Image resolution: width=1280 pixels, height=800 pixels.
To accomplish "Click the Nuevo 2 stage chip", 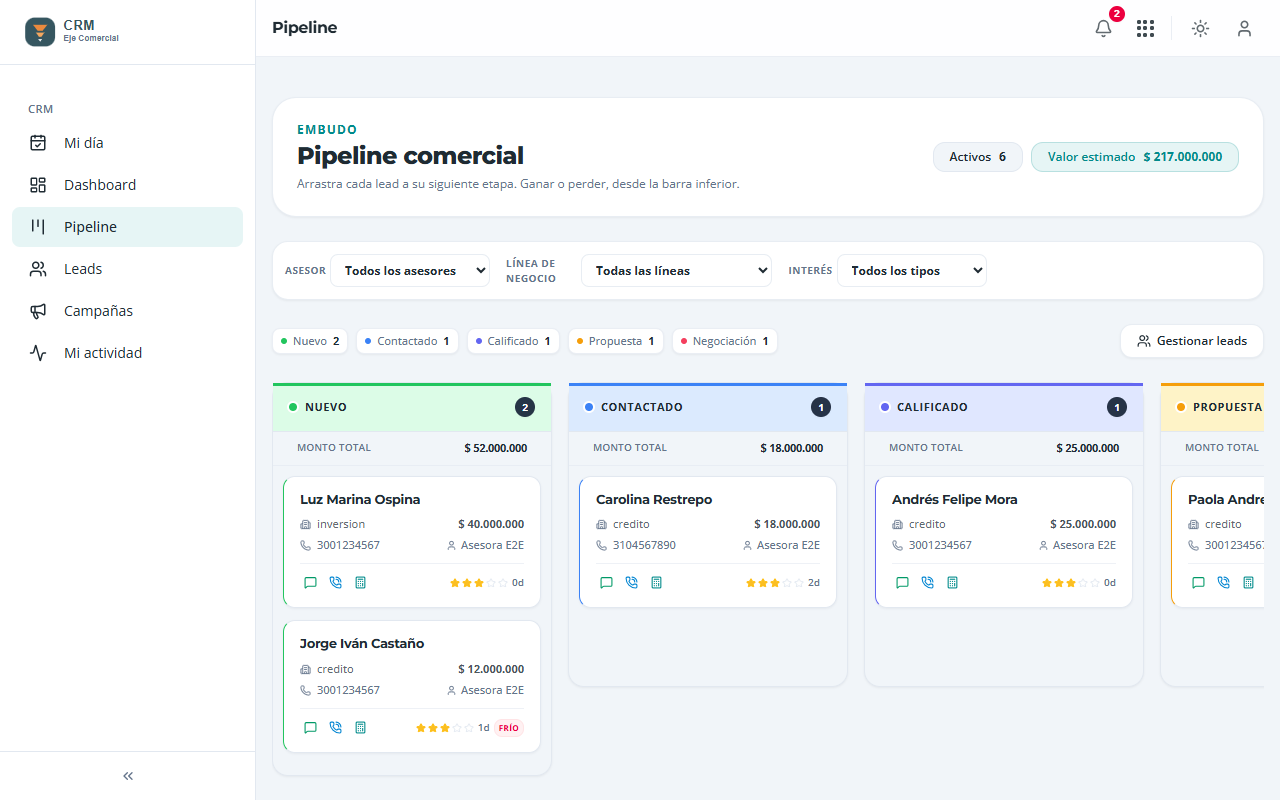I will pos(310,341).
